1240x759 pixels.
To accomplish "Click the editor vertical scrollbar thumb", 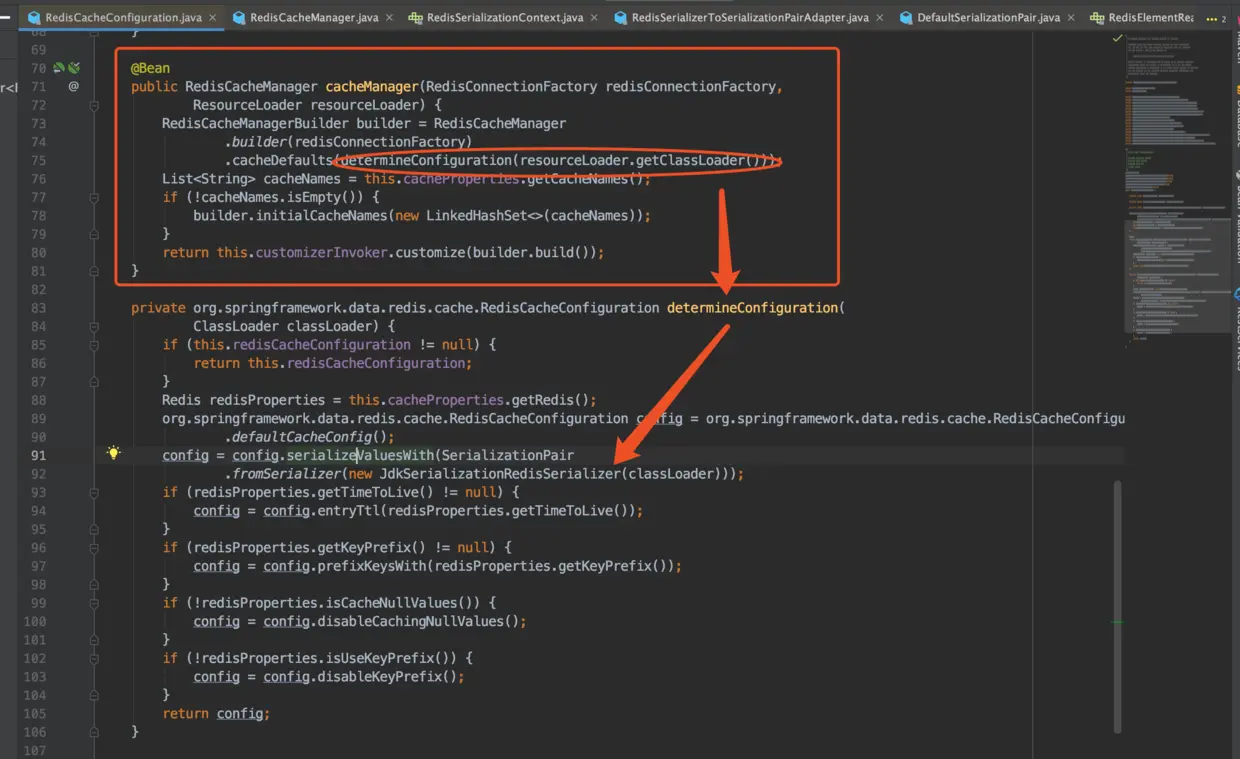I will tap(1117, 605).
